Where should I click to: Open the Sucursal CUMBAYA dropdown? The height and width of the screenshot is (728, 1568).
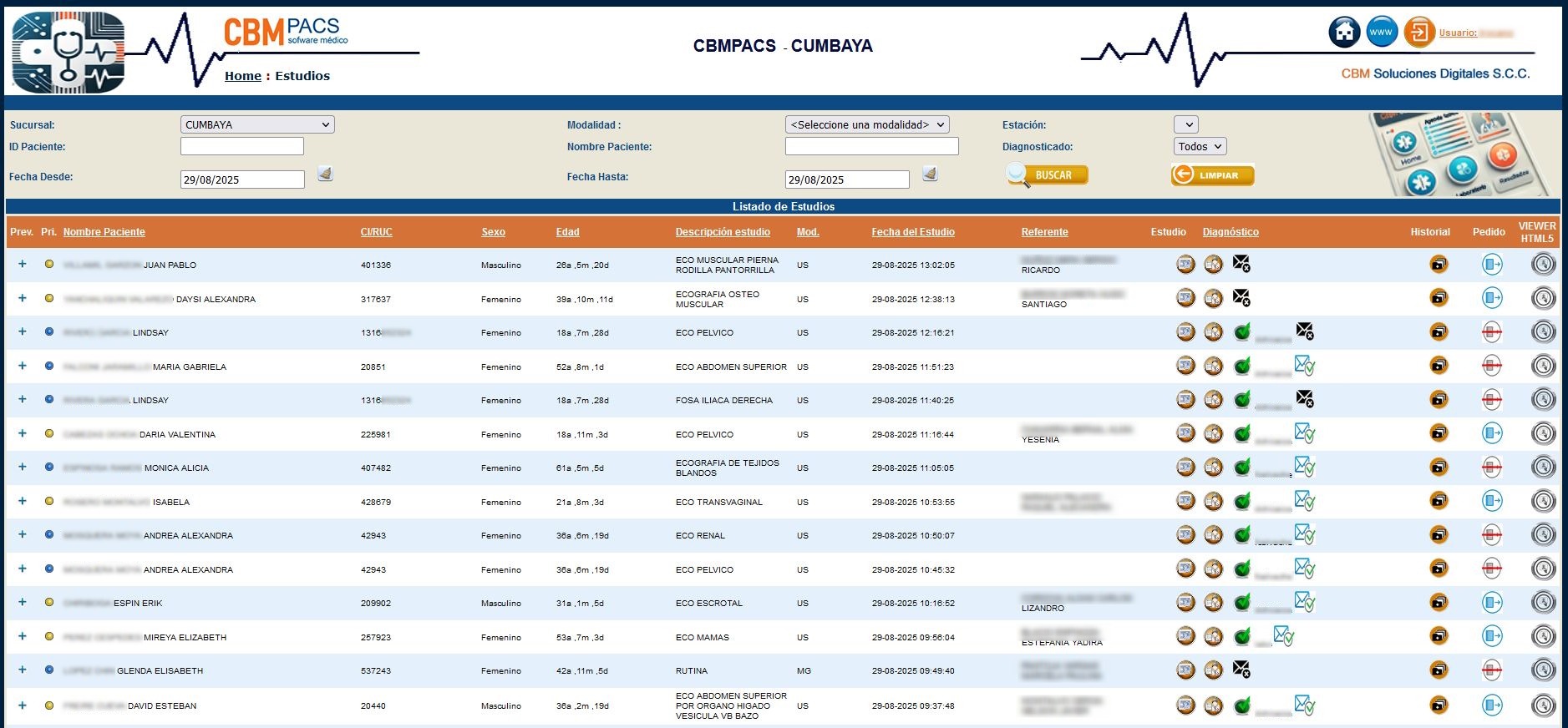click(257, 124)
